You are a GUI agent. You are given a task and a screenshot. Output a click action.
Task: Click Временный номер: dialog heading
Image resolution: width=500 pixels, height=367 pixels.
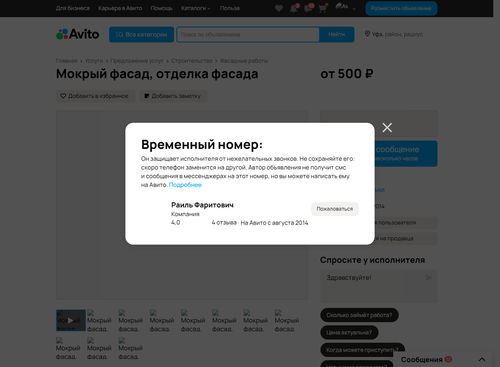(202, 145)
